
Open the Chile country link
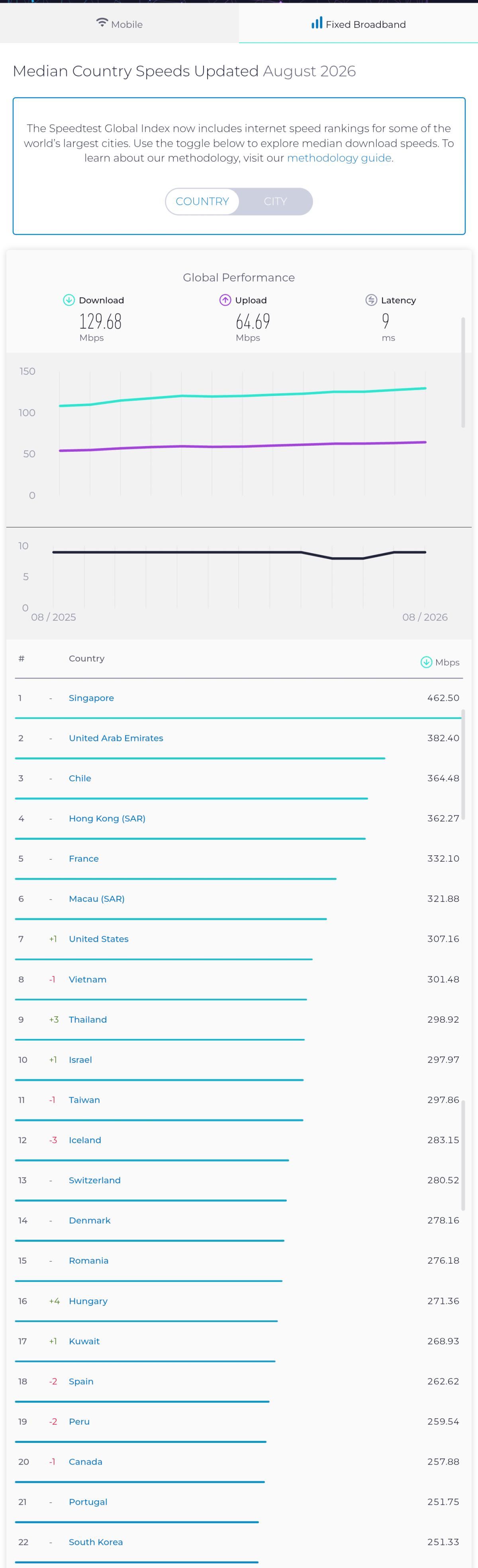[x=80, y=778]
